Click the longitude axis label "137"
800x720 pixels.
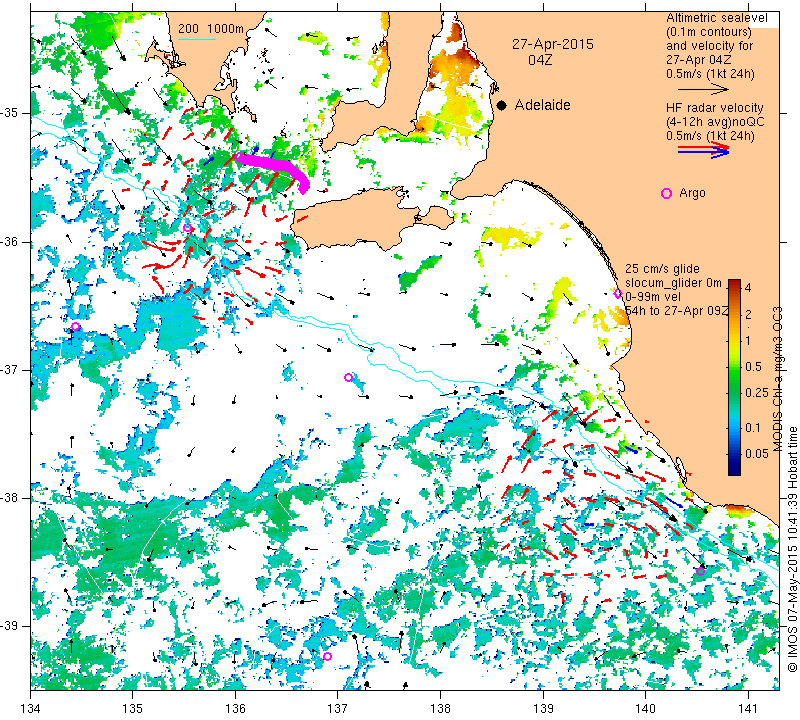(338, 709)
